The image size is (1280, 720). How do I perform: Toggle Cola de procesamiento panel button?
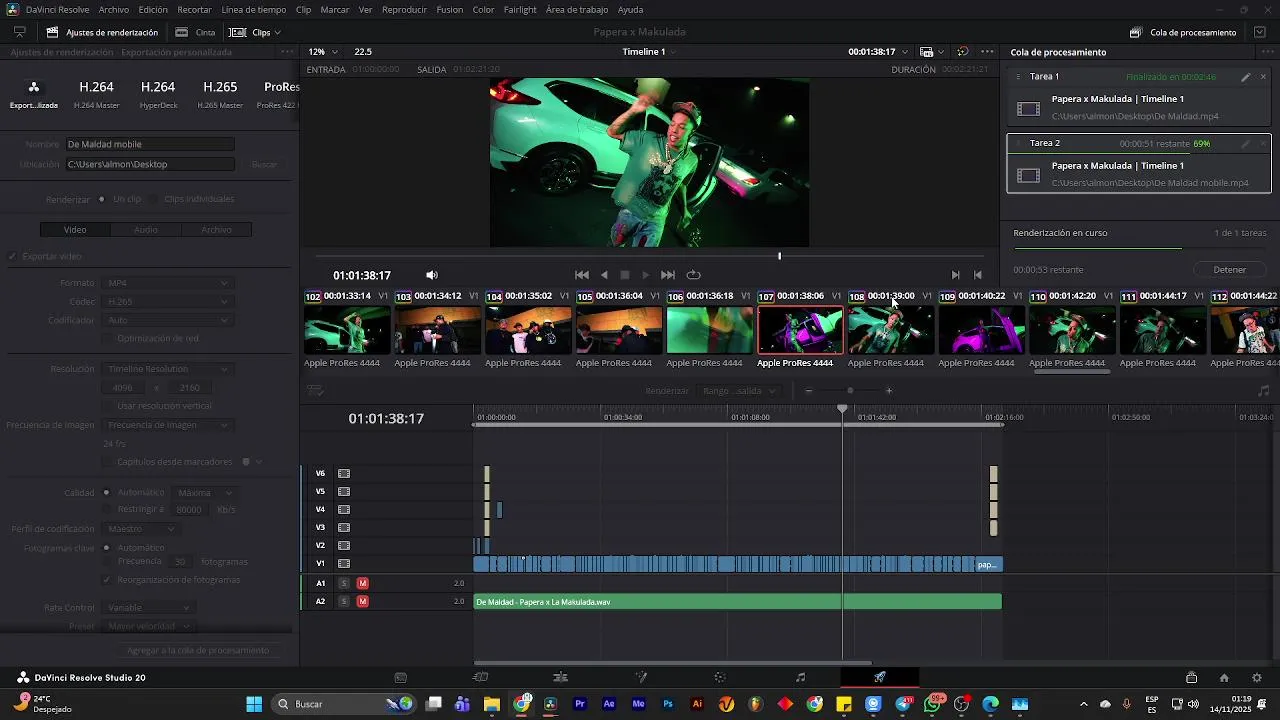(1183, 32)
